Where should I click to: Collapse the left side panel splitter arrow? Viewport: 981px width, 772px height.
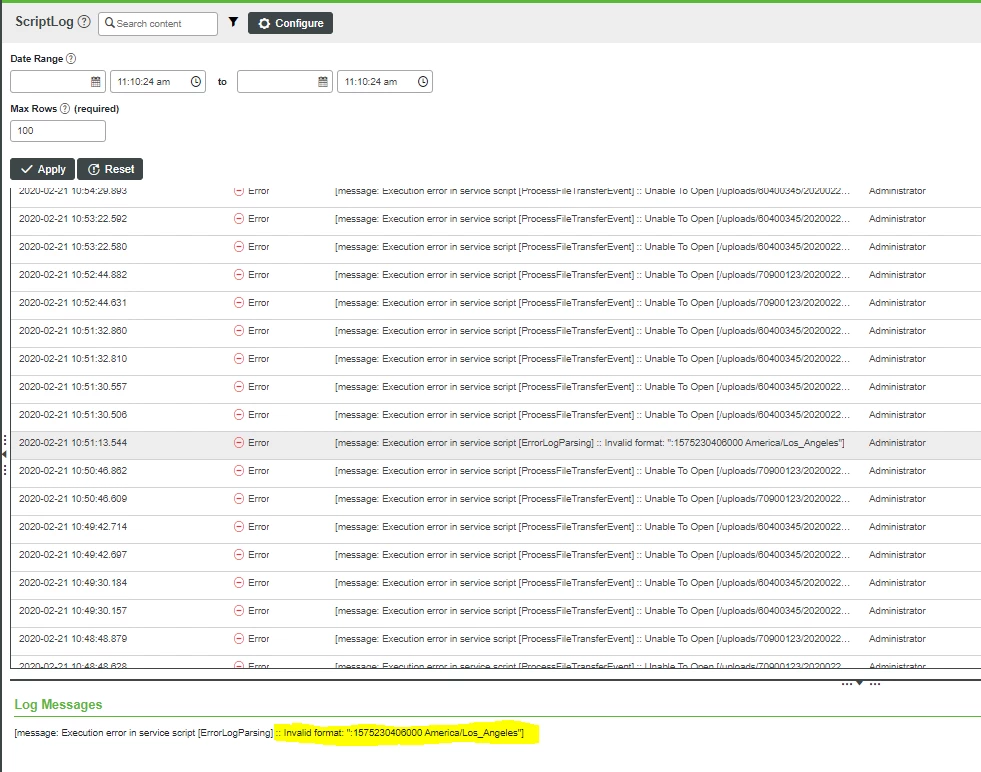4,454
